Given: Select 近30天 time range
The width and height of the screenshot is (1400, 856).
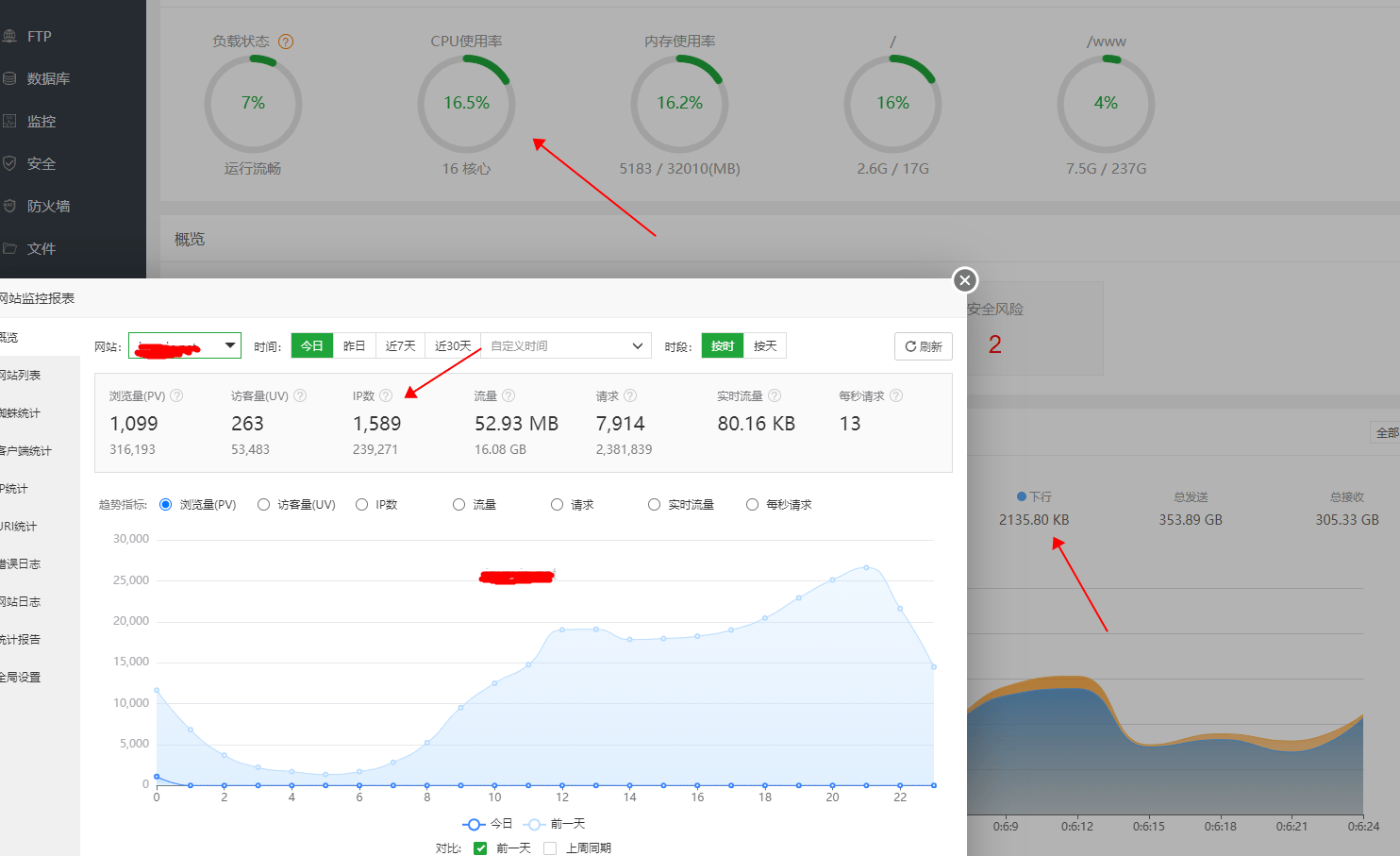Looking at the screenshot, I should [453, 345].
